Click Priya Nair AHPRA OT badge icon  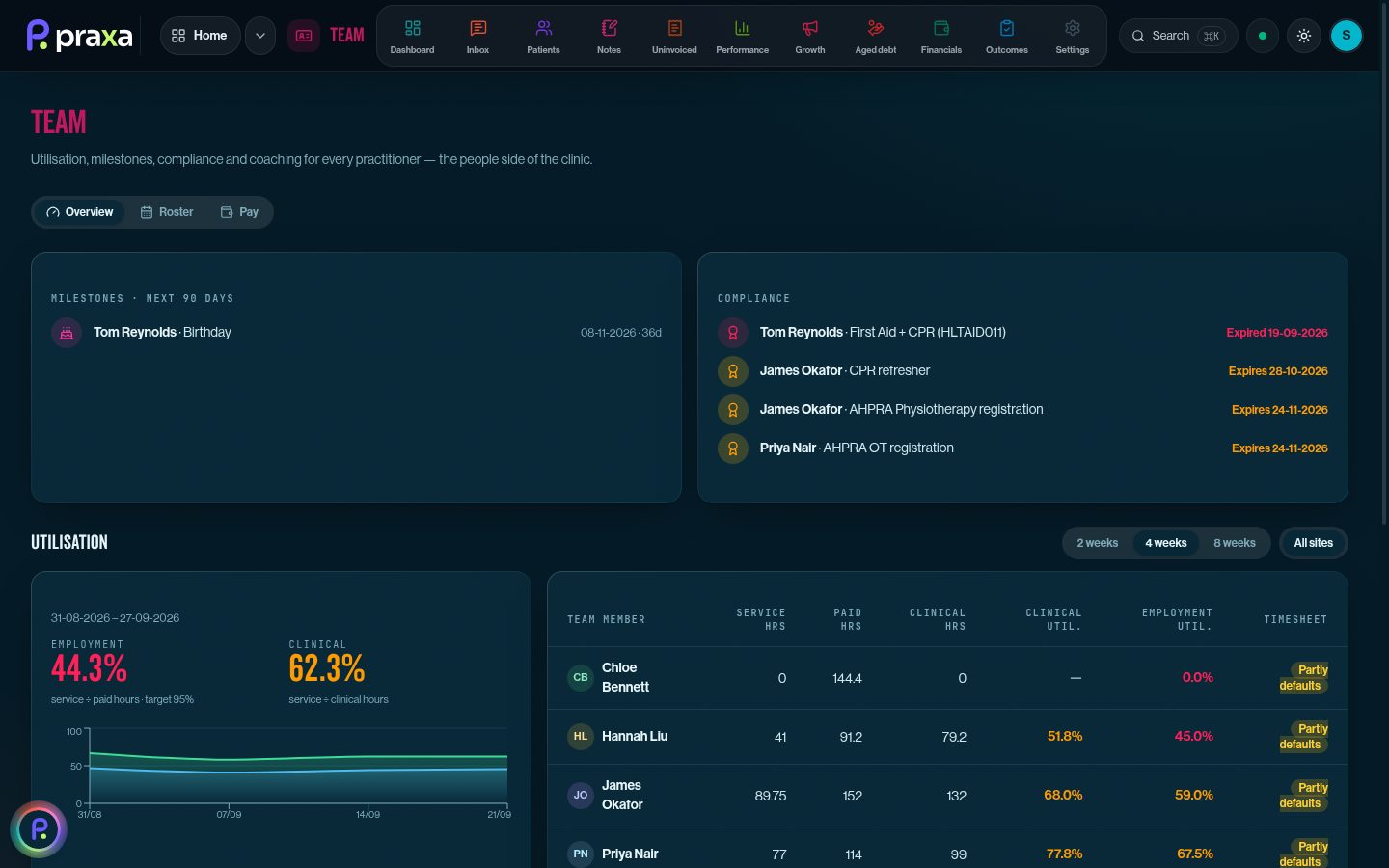[733, 448]
